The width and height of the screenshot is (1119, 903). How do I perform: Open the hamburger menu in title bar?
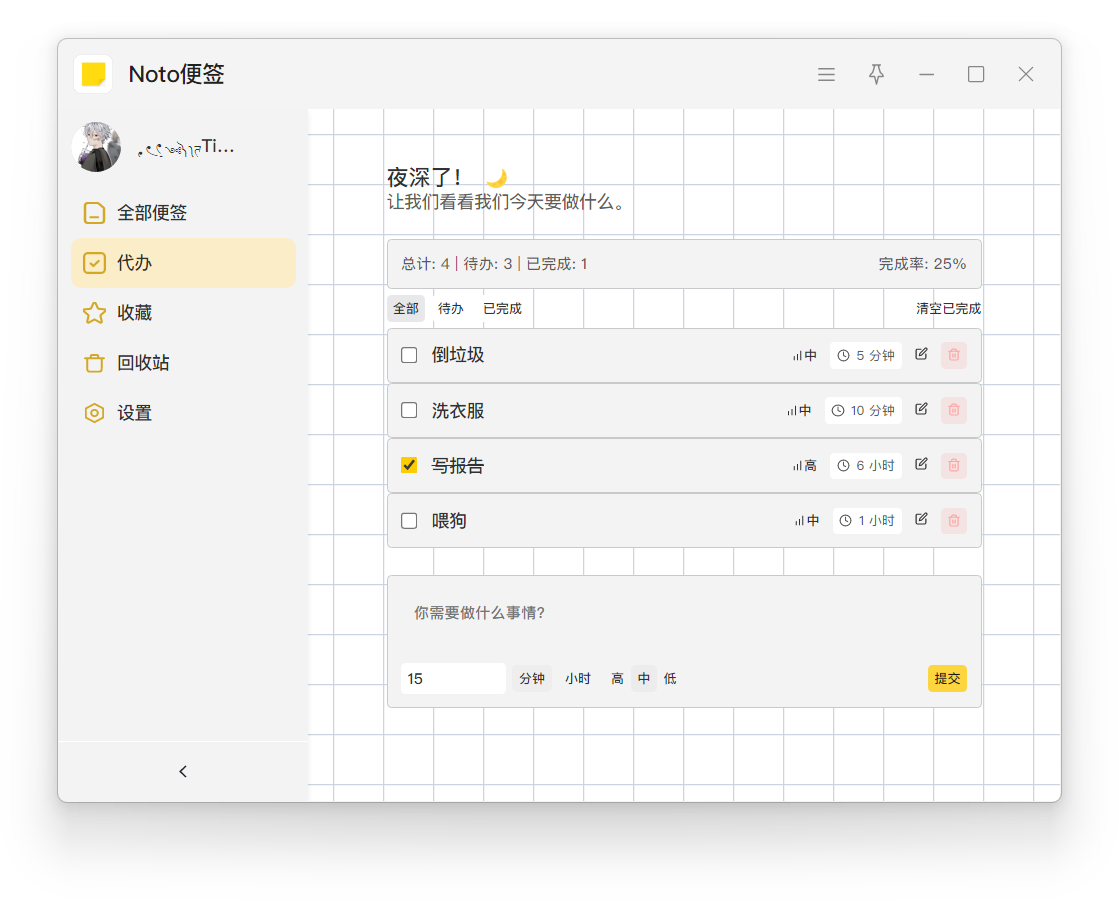click(826, 74)
